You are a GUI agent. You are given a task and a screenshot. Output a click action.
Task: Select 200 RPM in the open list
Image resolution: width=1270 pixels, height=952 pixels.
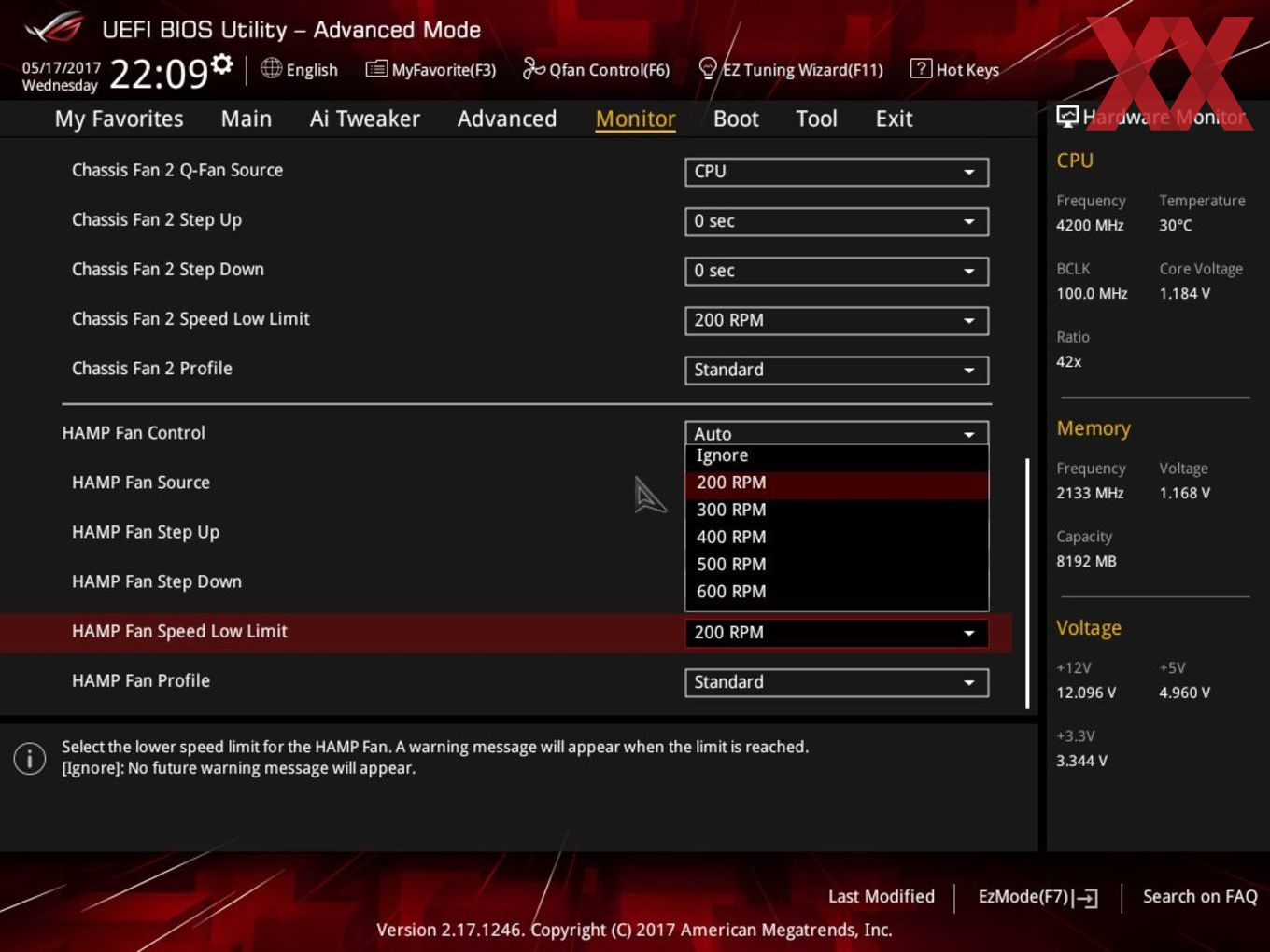pos(837,483)
